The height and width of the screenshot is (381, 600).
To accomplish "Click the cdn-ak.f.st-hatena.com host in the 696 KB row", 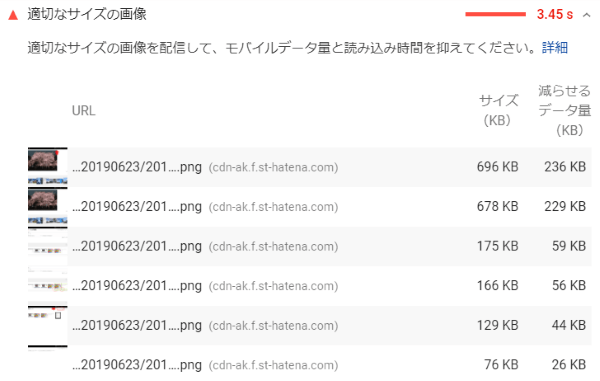I will [273, 168].
